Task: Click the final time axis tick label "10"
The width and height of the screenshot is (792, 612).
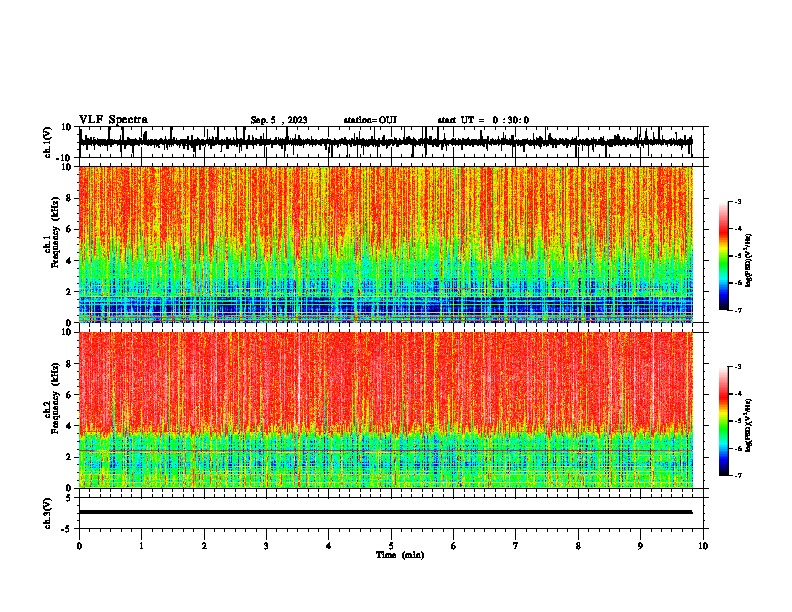Action: (x=703, y=546)
